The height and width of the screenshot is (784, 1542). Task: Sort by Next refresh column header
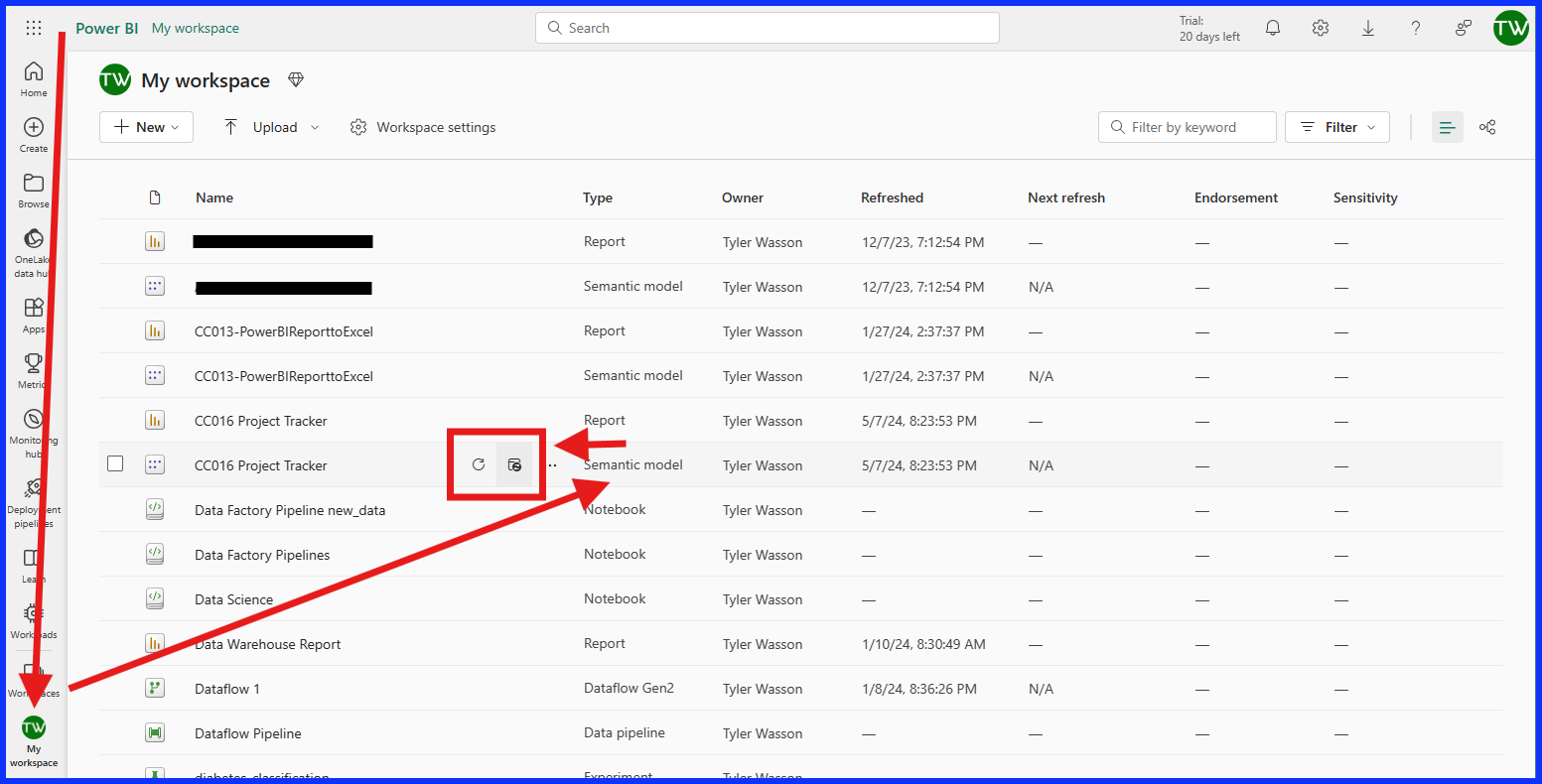[x=1066, y=197]
